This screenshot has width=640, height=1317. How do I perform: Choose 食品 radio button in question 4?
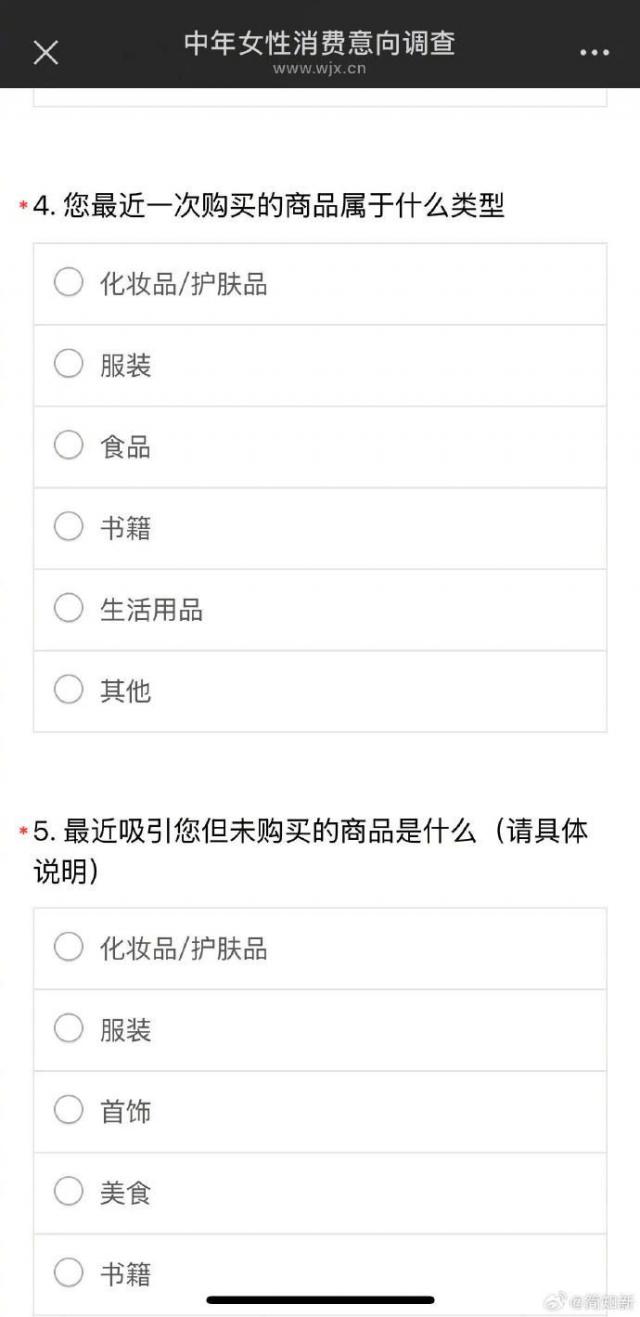[x=68, y=446]
